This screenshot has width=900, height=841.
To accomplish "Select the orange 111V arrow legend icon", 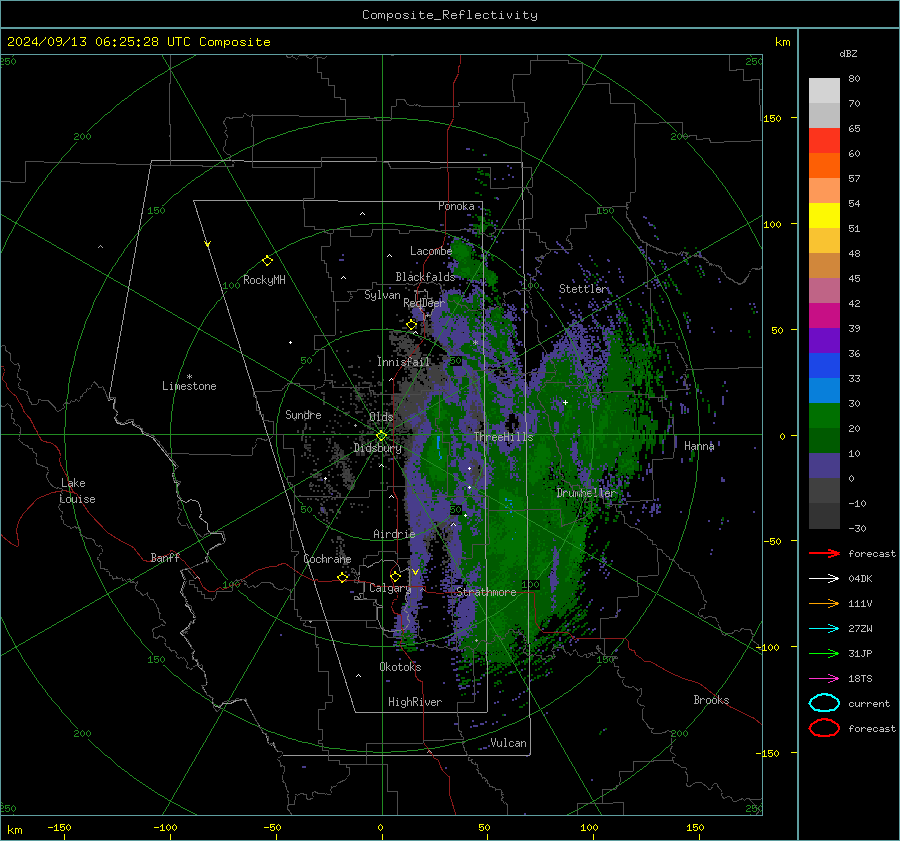I will pos(824,603).
